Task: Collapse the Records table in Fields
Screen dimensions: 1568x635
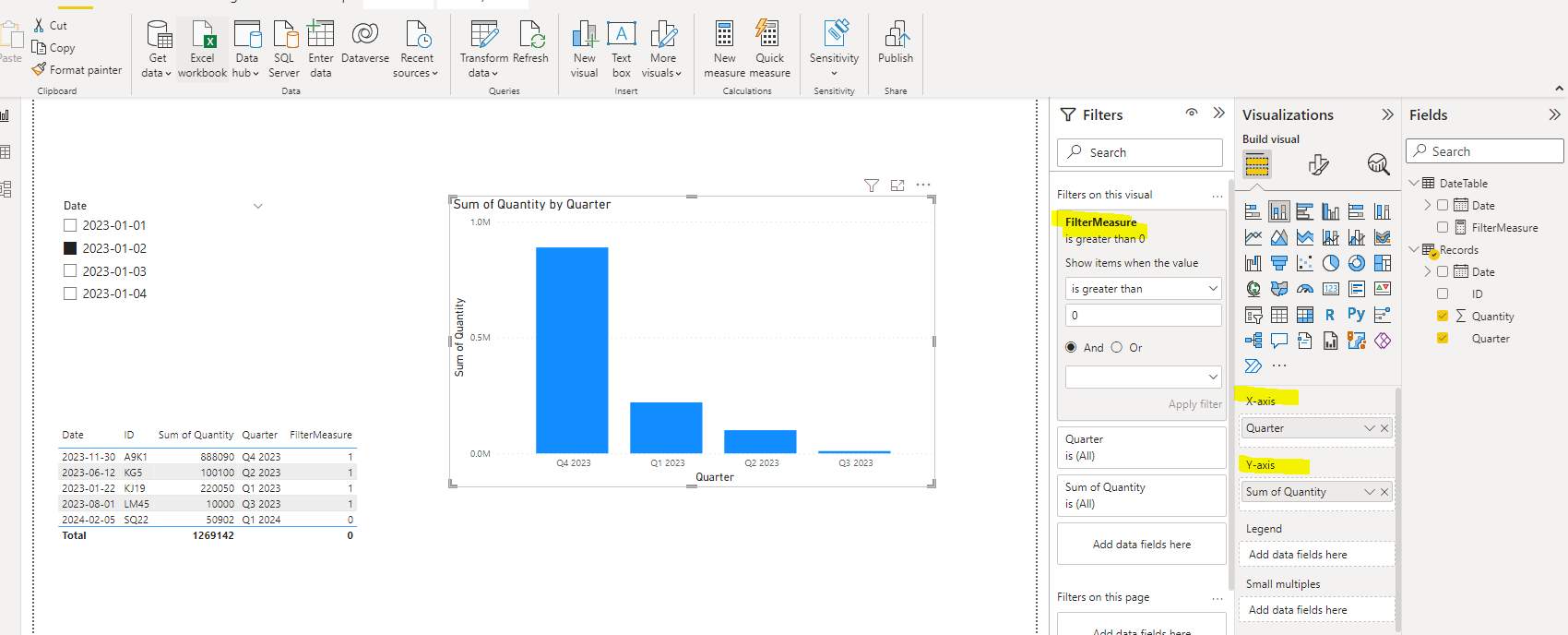Action: point(1414,249)
